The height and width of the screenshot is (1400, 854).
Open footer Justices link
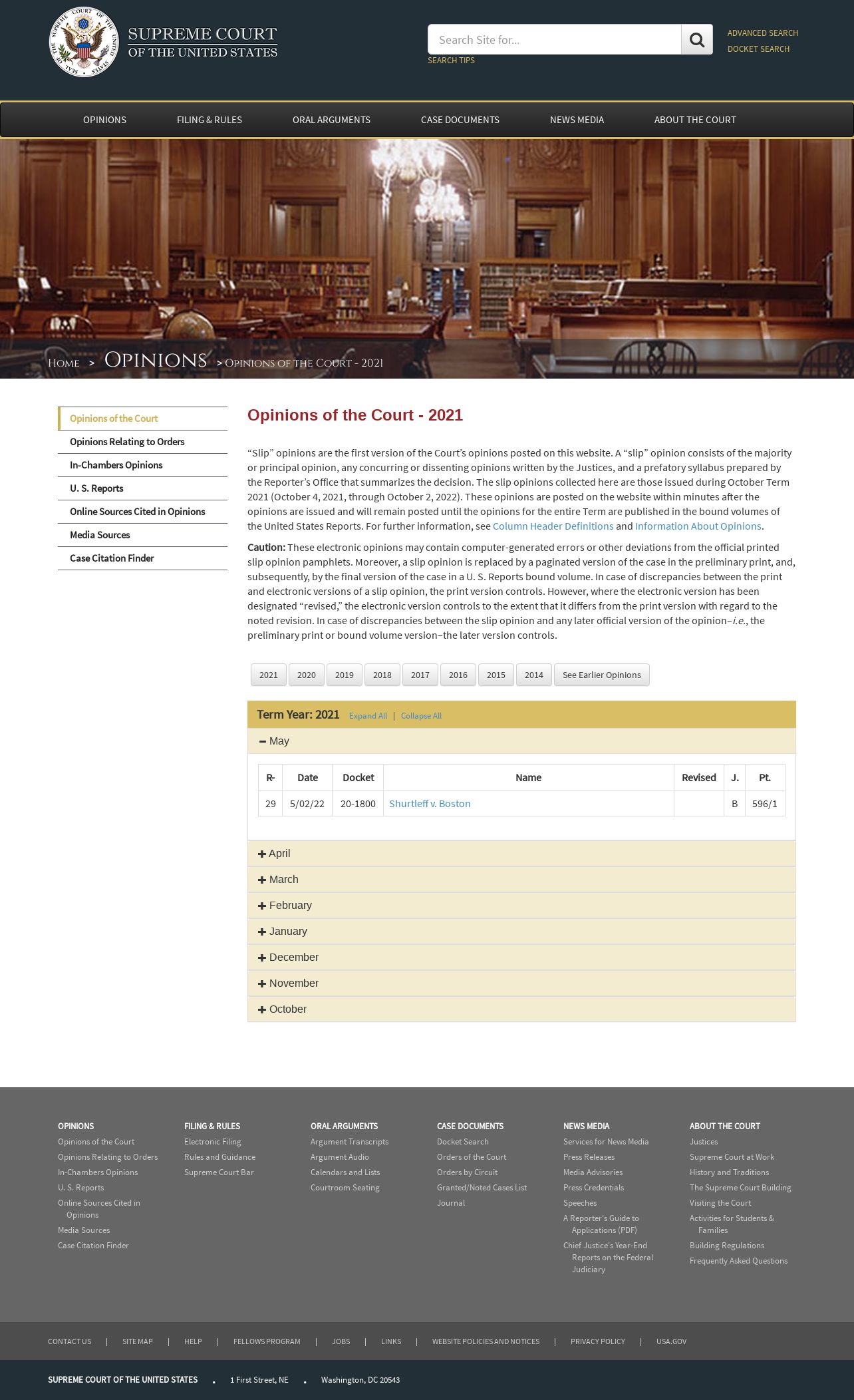click(704, 1142)
